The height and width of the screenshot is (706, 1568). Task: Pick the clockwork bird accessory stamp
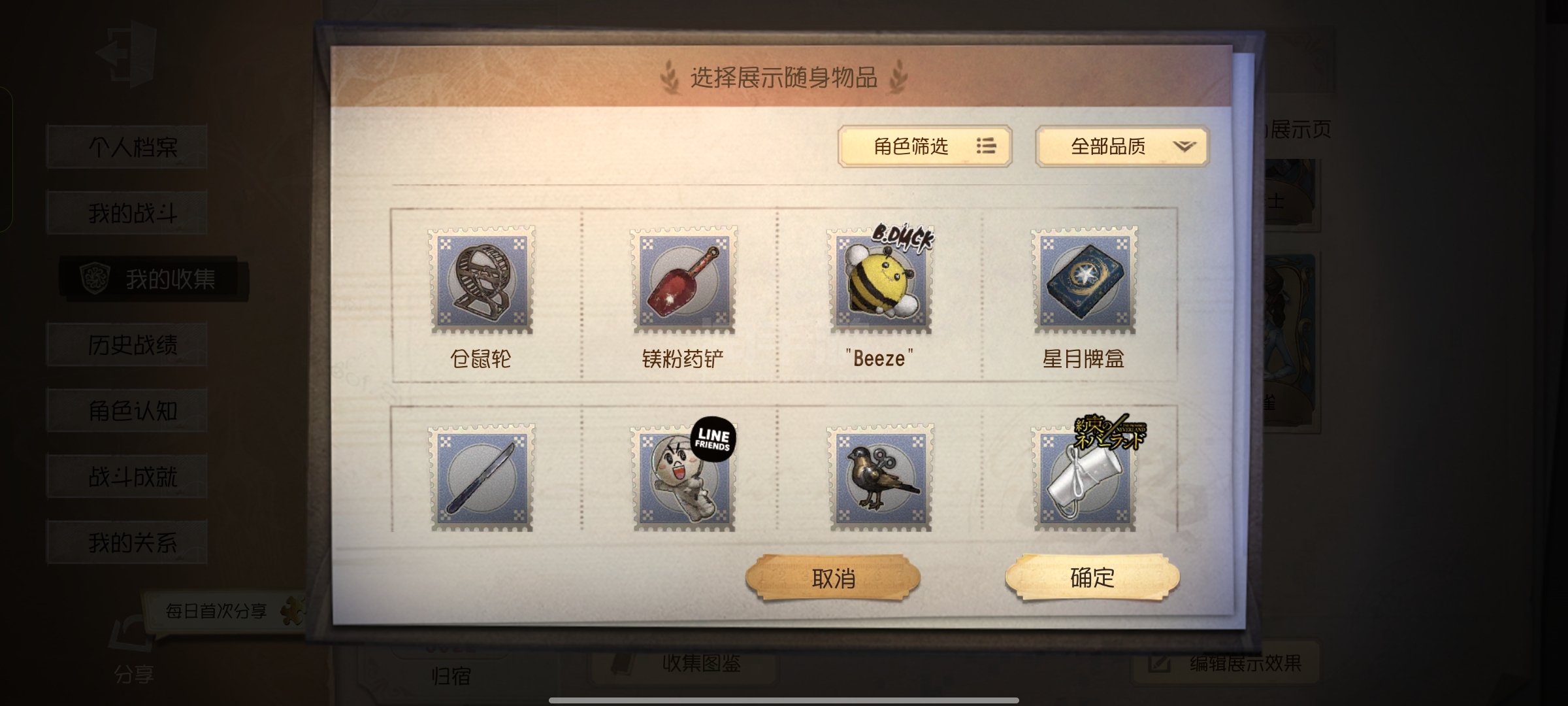click(881, 477)
